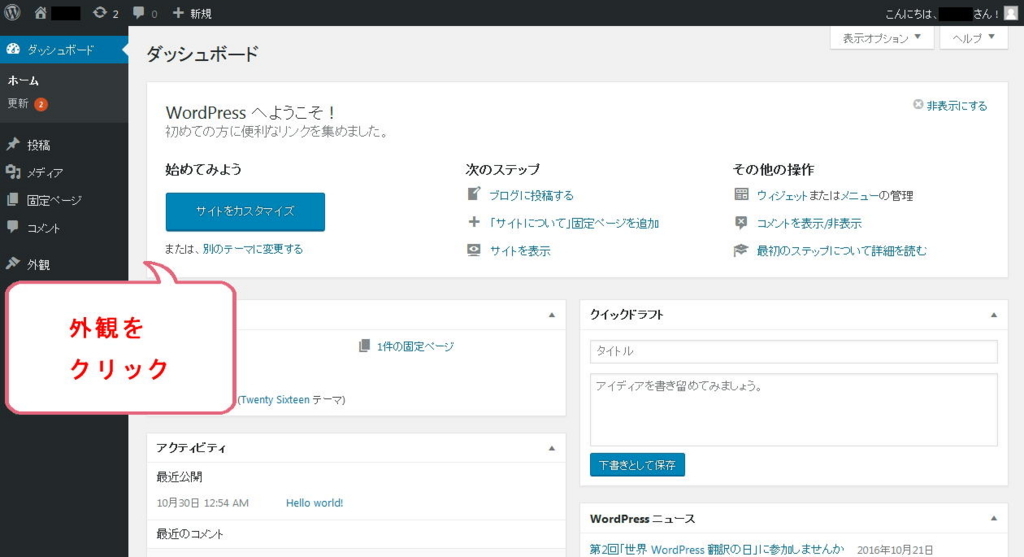Select ホーム submenu item

coord(24,81)
